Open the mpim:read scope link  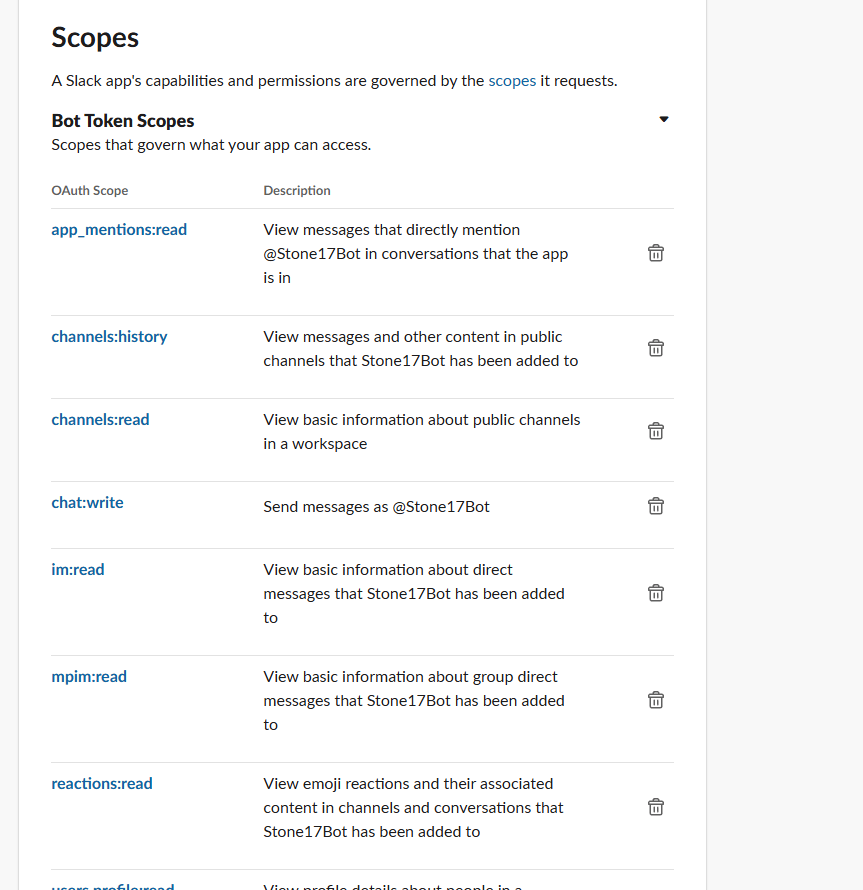pyautogui.click(x=89, y=677)
